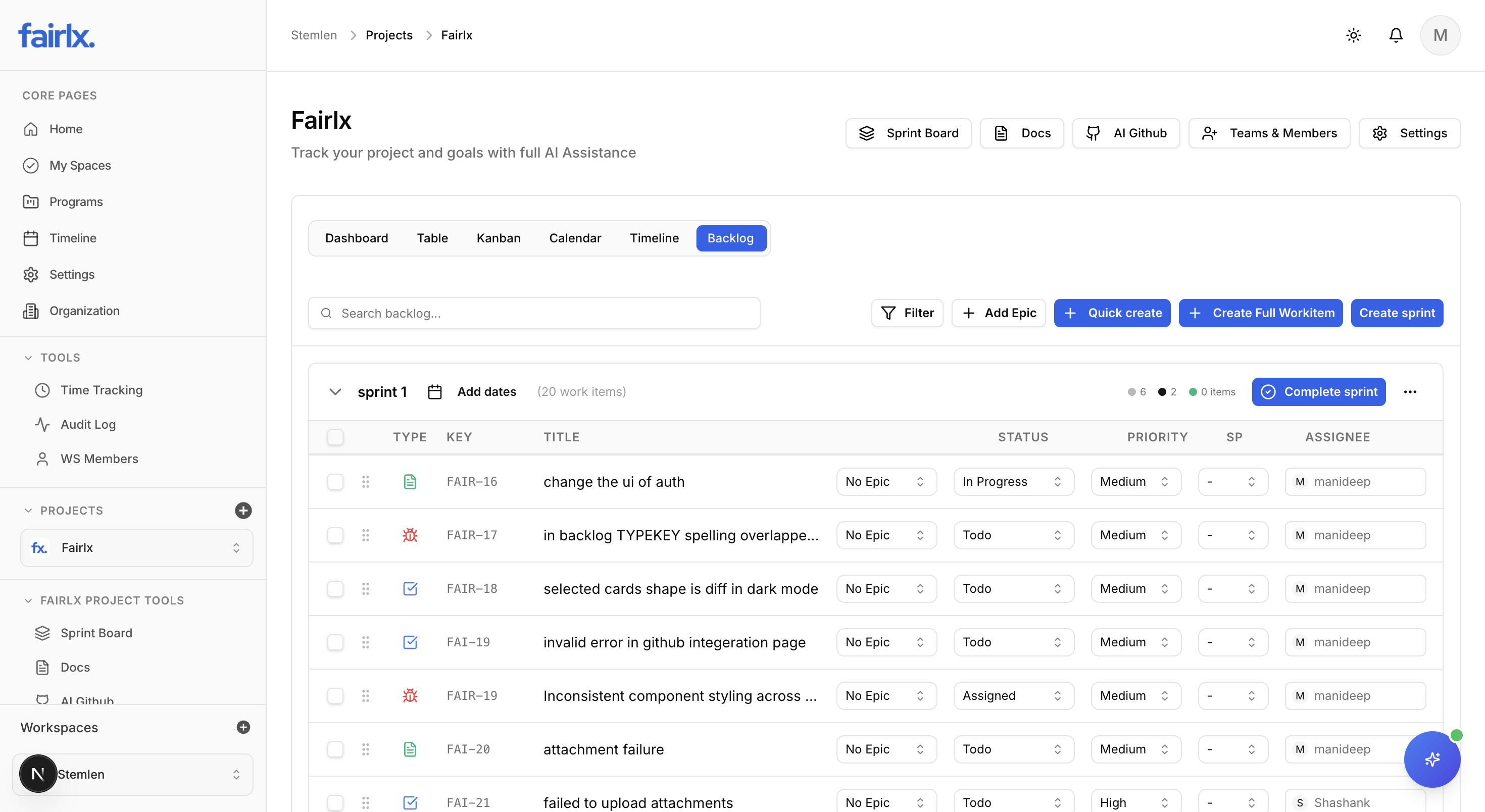Viewport: 1485px width, 812px height.
Task: Switch to the Timeline view tab
Action: (x=654, y=238)
